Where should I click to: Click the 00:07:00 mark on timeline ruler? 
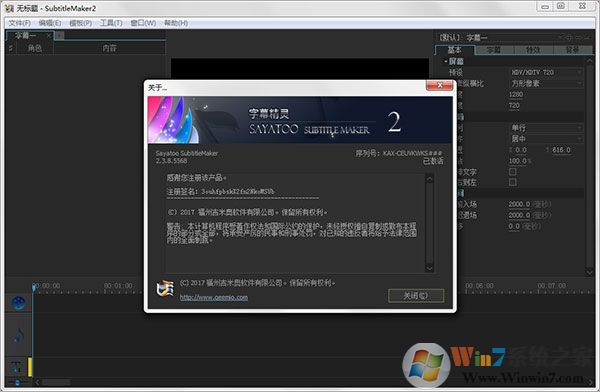tap(551, 286)
